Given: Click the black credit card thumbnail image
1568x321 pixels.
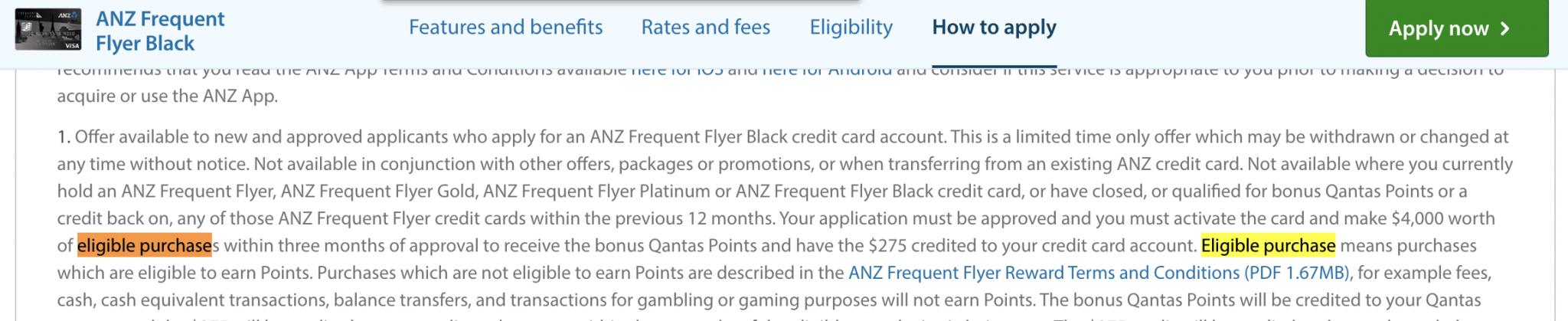Looking at the screenshot, I should pyautogui.click(x=48, y=29).
